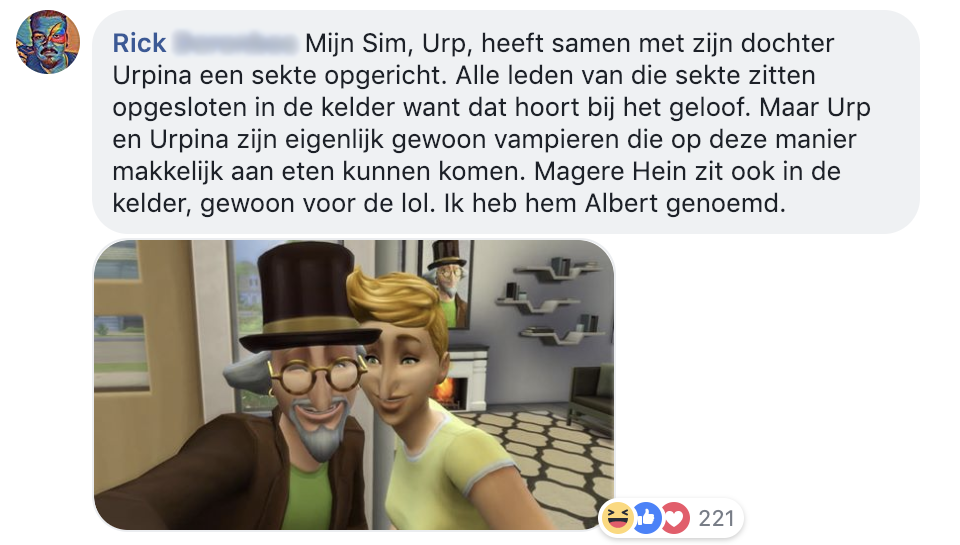
Task: Open the attached Sims selfie image
Action: click(354, 385)
